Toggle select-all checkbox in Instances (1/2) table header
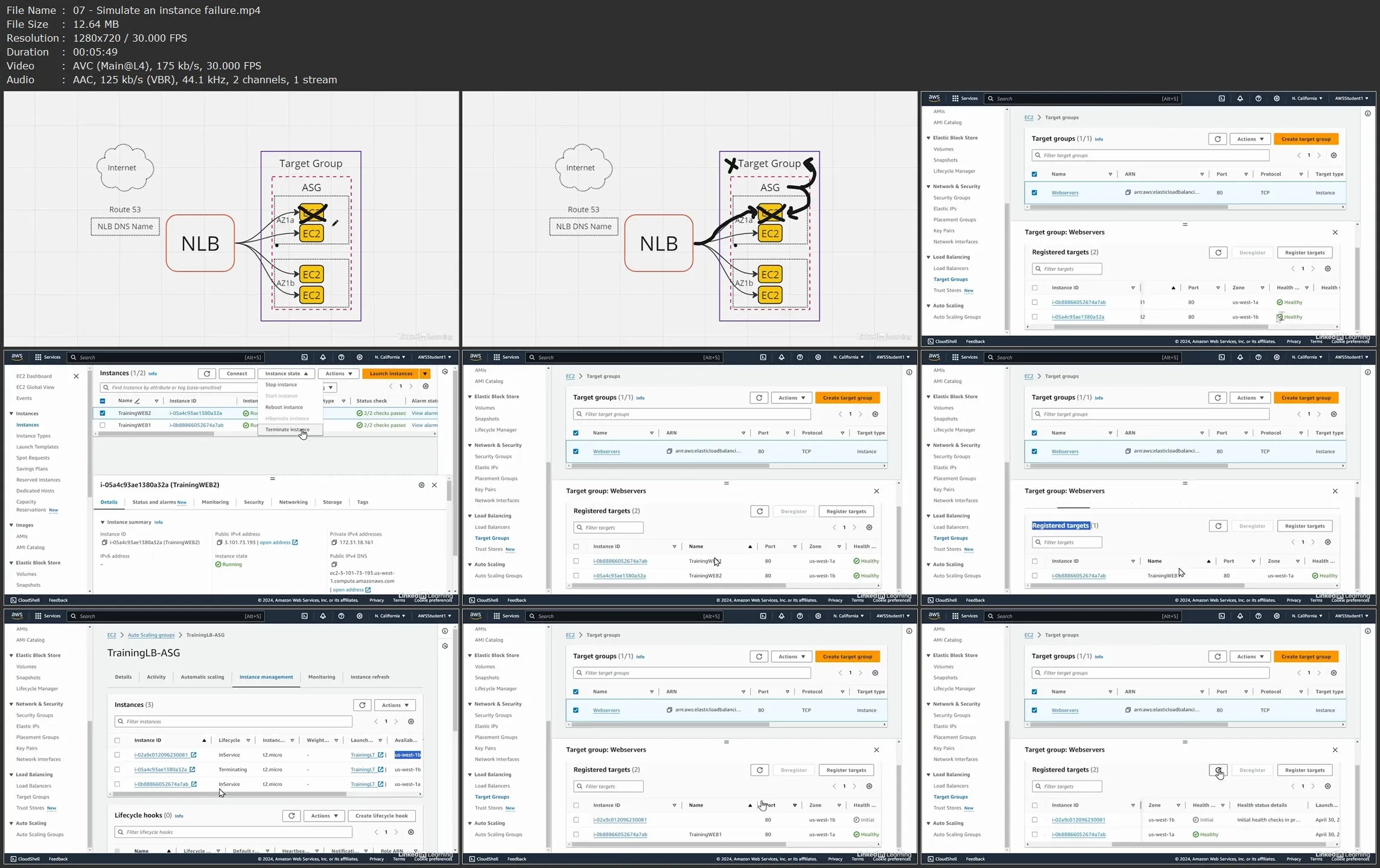The height and width of the screenshot is (868, 1380). [103, 401]
